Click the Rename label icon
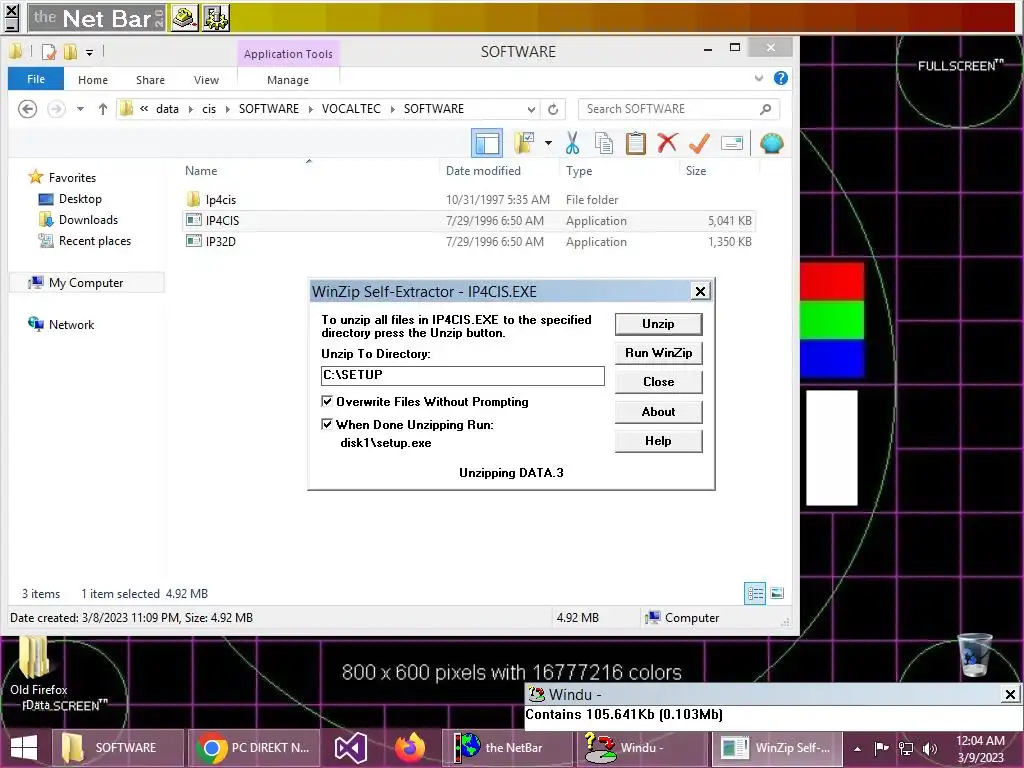This screenshot has width=1024, height=768. pyautogui.click(x=732, y=143)
